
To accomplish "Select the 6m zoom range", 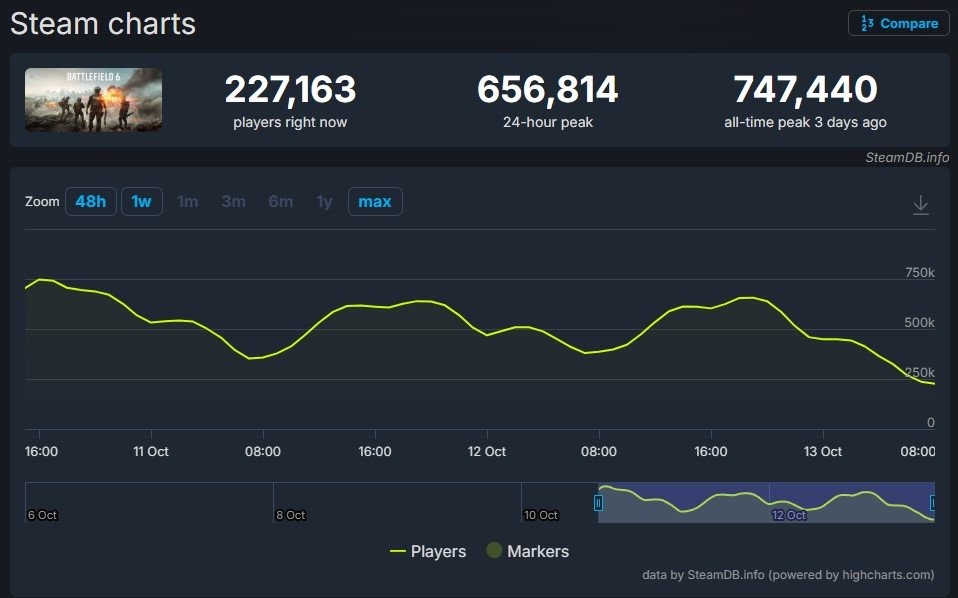I will pyautogui.click(x=280, y=201).
